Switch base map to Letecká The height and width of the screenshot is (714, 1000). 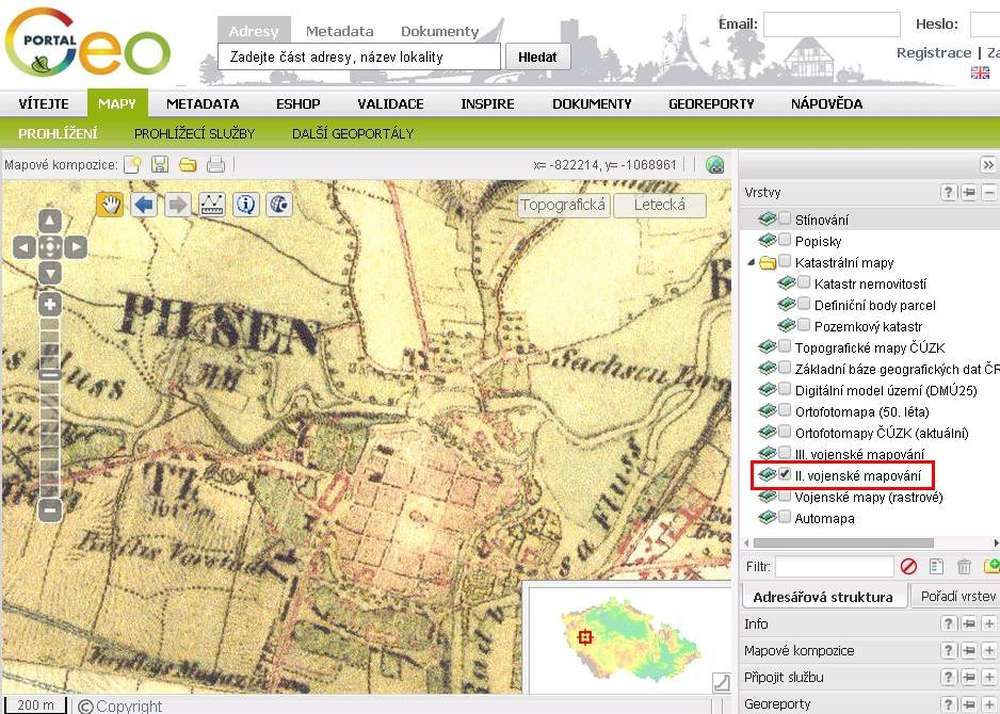pos(659,205)
